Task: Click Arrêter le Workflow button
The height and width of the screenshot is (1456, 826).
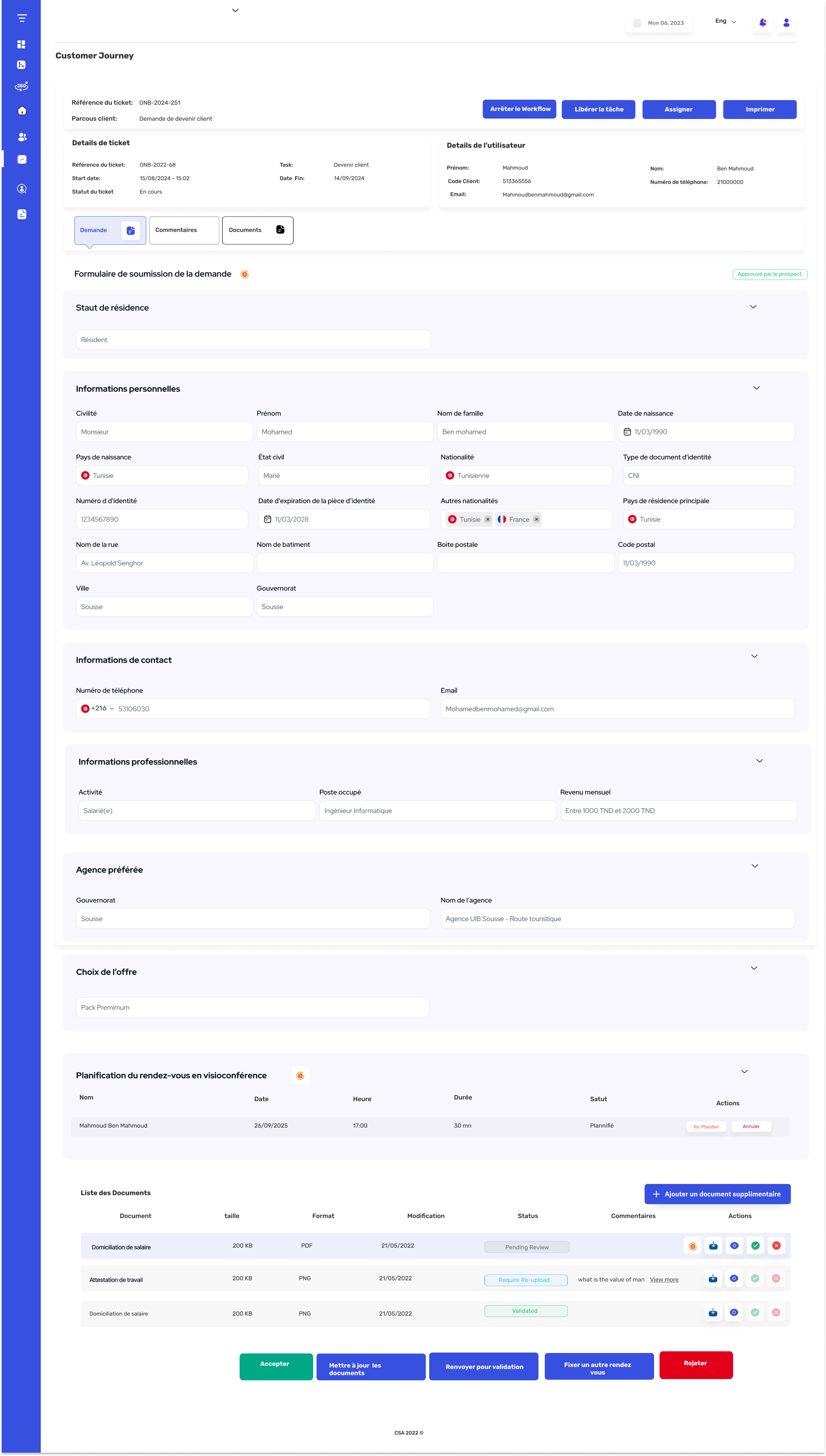Action: tap(519, 109)
